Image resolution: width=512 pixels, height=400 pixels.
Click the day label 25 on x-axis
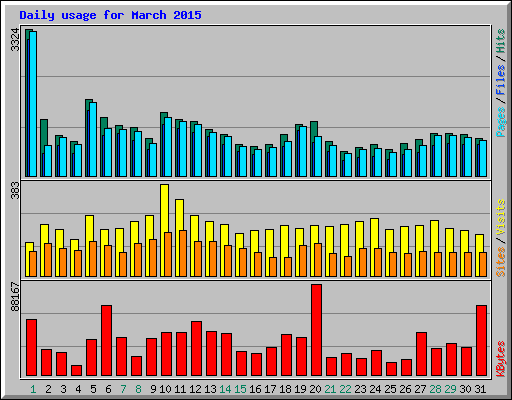[x=390, y=389]
